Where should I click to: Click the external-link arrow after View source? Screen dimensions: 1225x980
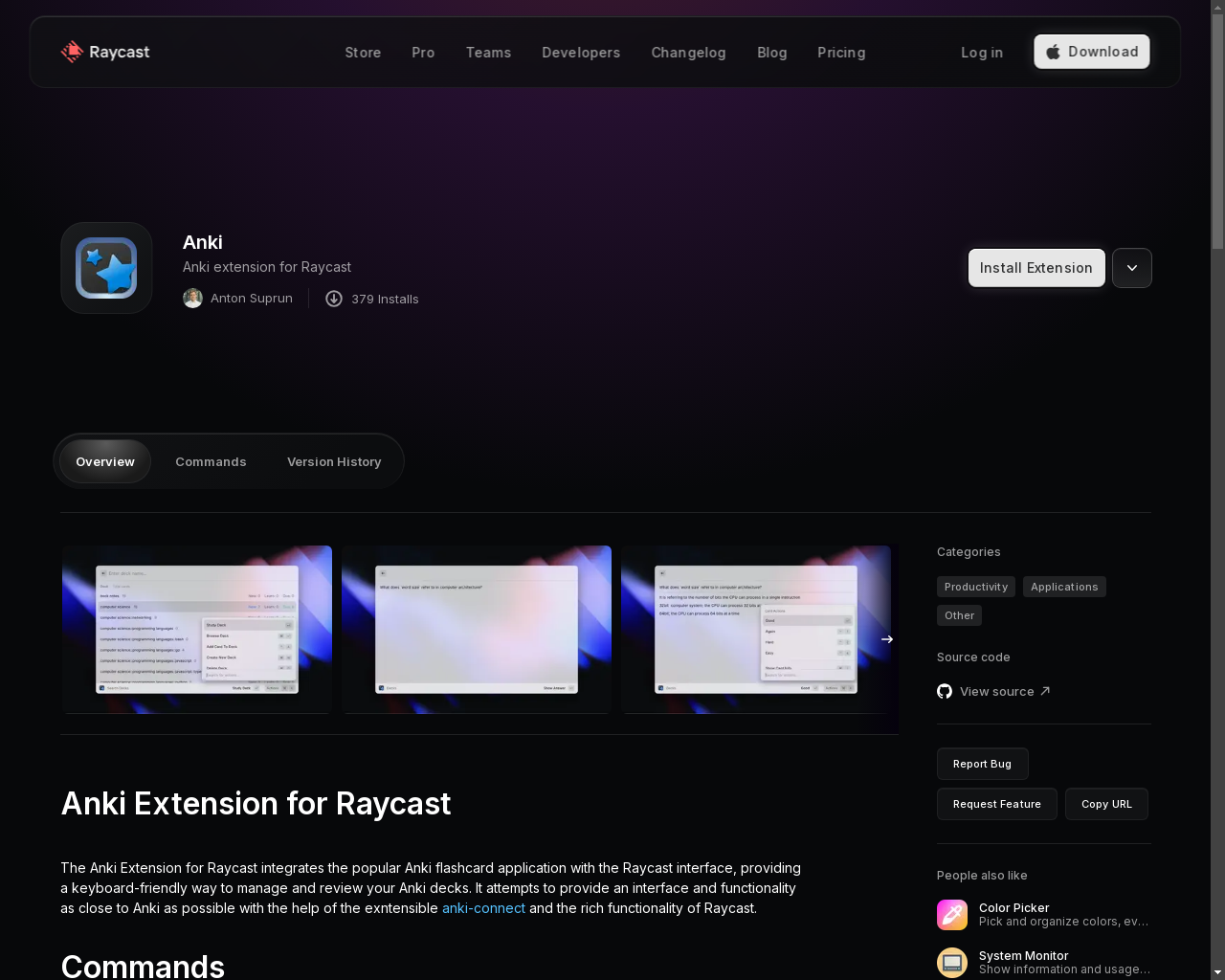(x=1045, y=691)
